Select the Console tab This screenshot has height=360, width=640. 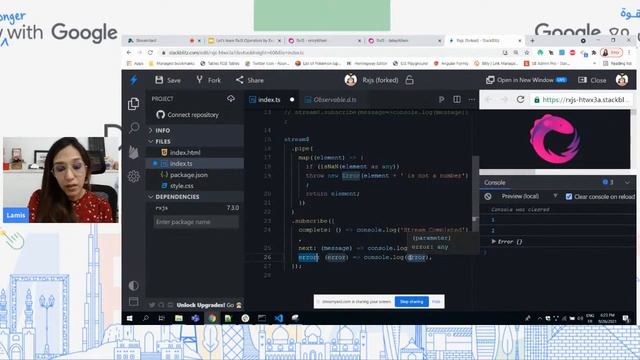495,182
